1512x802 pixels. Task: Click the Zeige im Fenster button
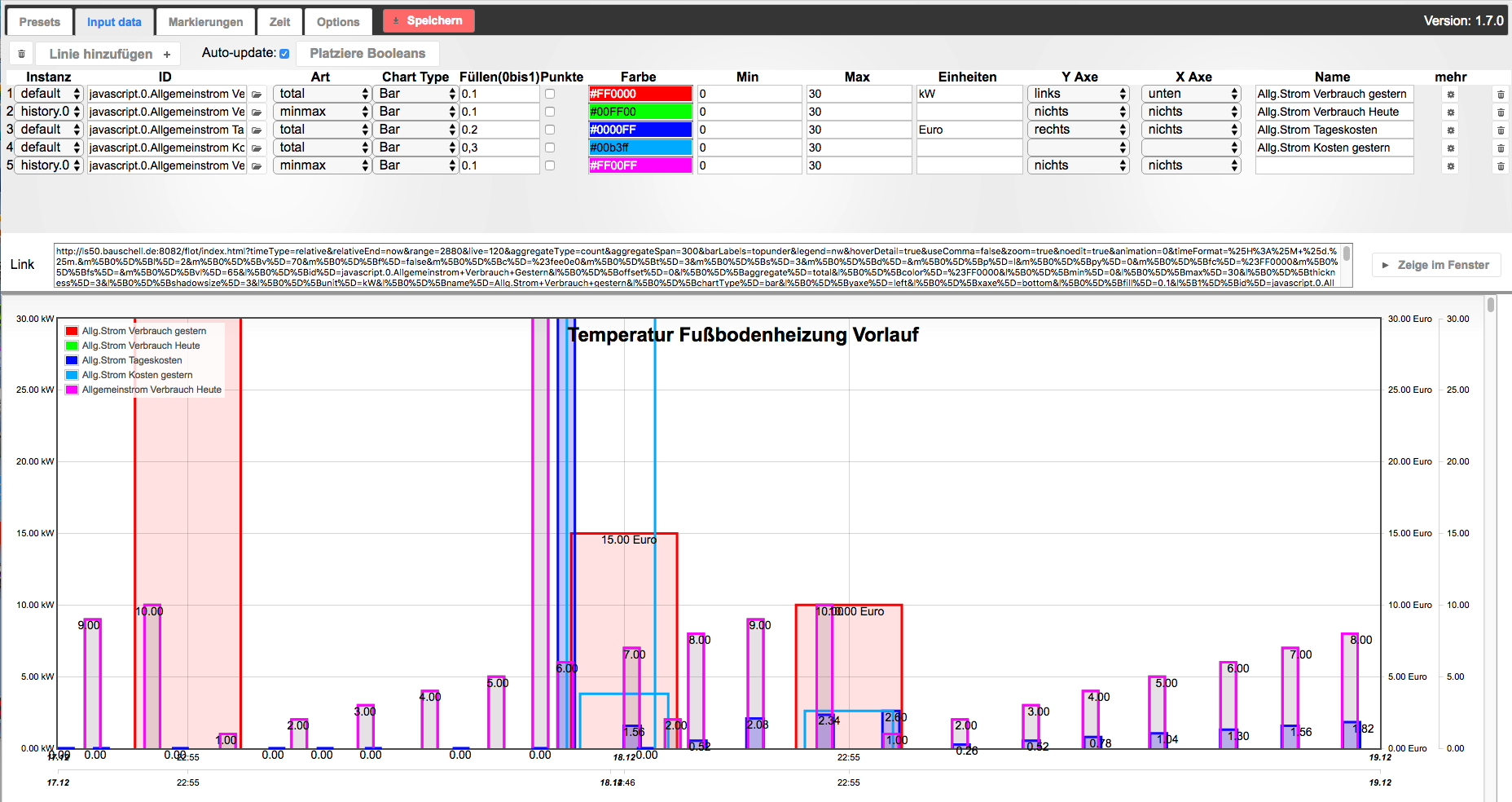click(x=1435, y=265)
